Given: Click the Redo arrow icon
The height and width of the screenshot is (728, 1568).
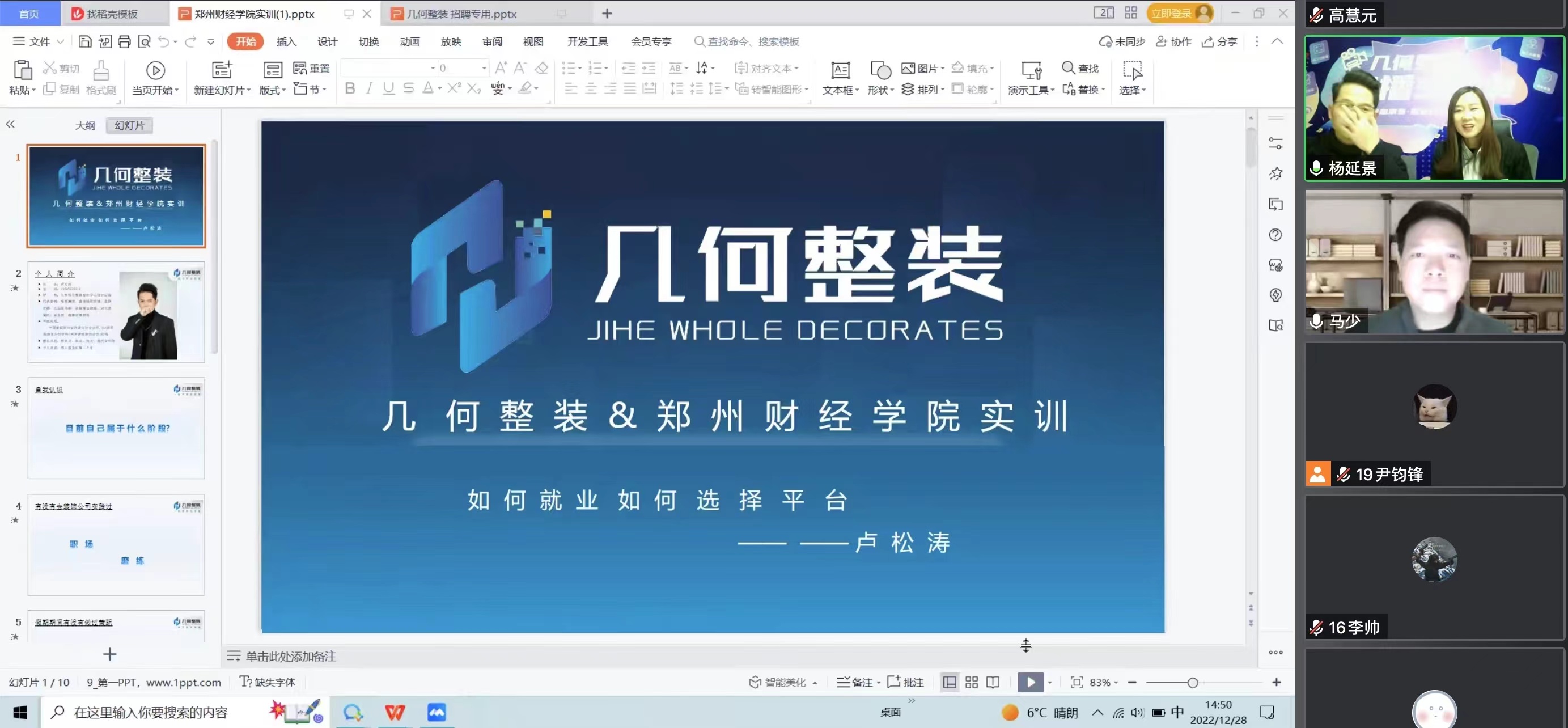Looking at the screenshot, I should pyautogui.click(x=190, y=41).
